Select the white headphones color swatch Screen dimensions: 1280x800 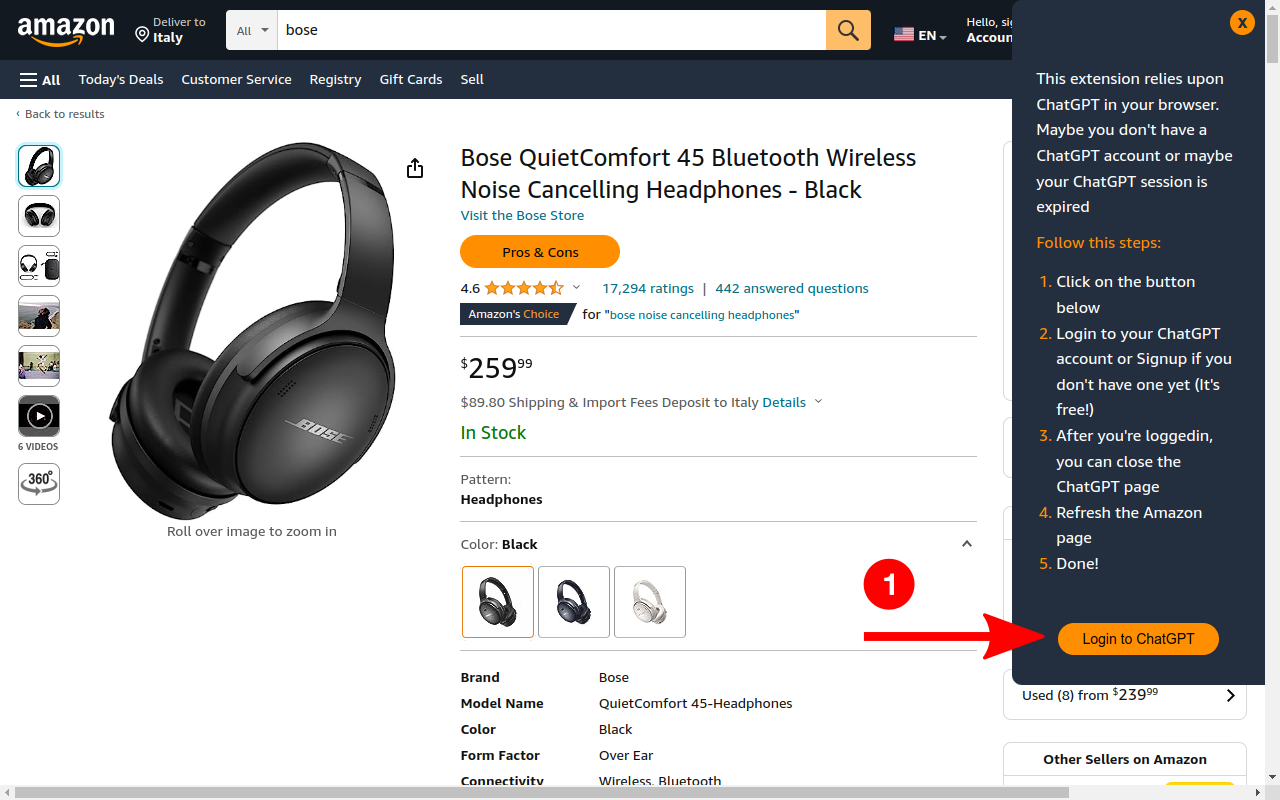[x=650, y=602]
